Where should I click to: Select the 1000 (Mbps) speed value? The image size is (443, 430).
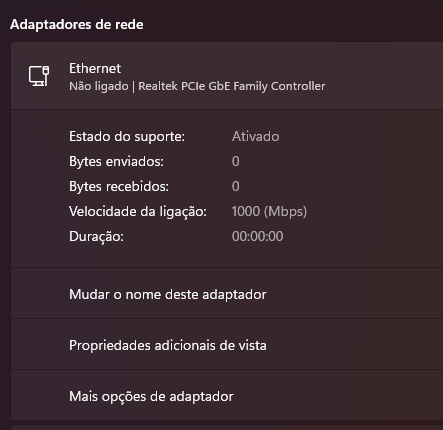(x=269, y=211)
